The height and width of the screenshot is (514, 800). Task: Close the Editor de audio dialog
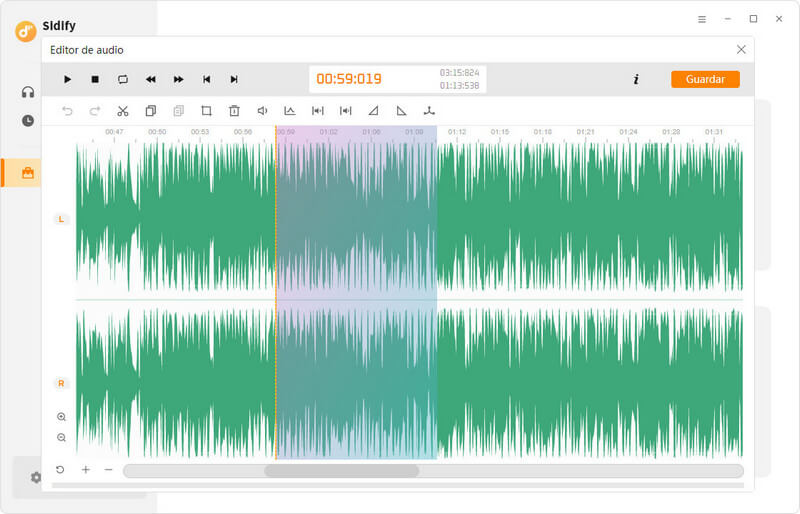(741, 50)
